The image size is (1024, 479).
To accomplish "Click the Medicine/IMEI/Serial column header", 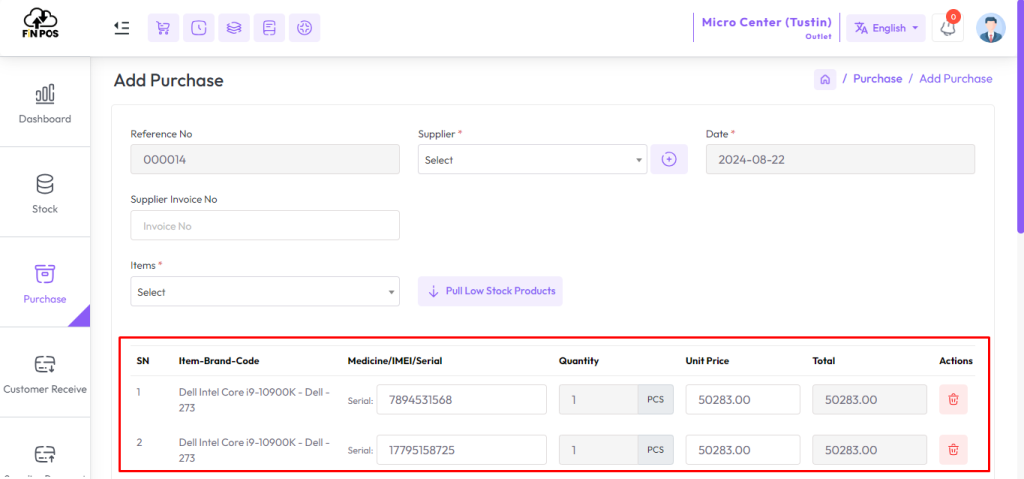I will (395, 361).
